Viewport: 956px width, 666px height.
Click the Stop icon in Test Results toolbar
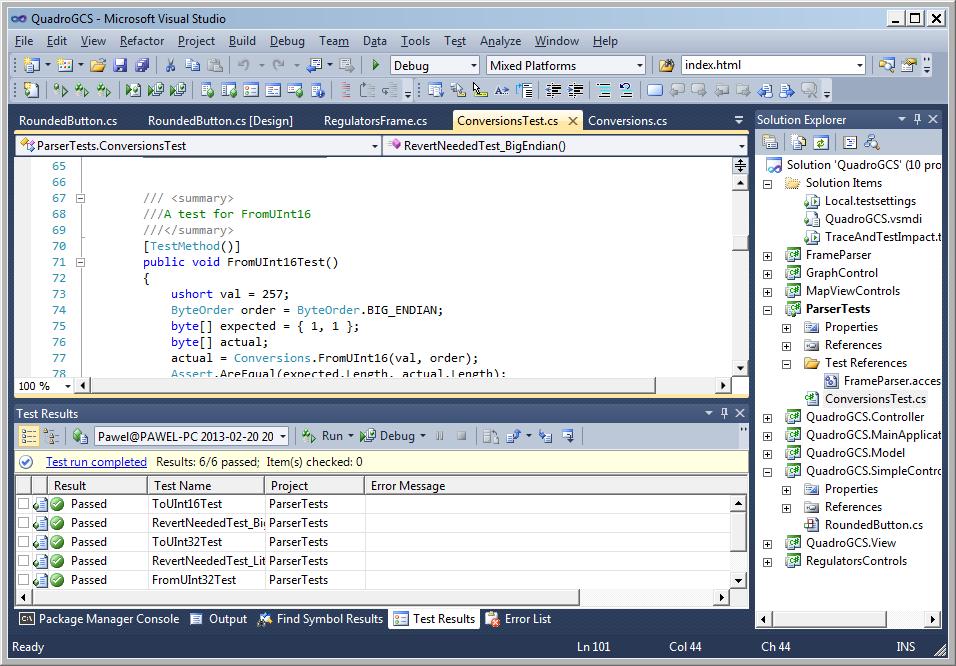(462, 436)
